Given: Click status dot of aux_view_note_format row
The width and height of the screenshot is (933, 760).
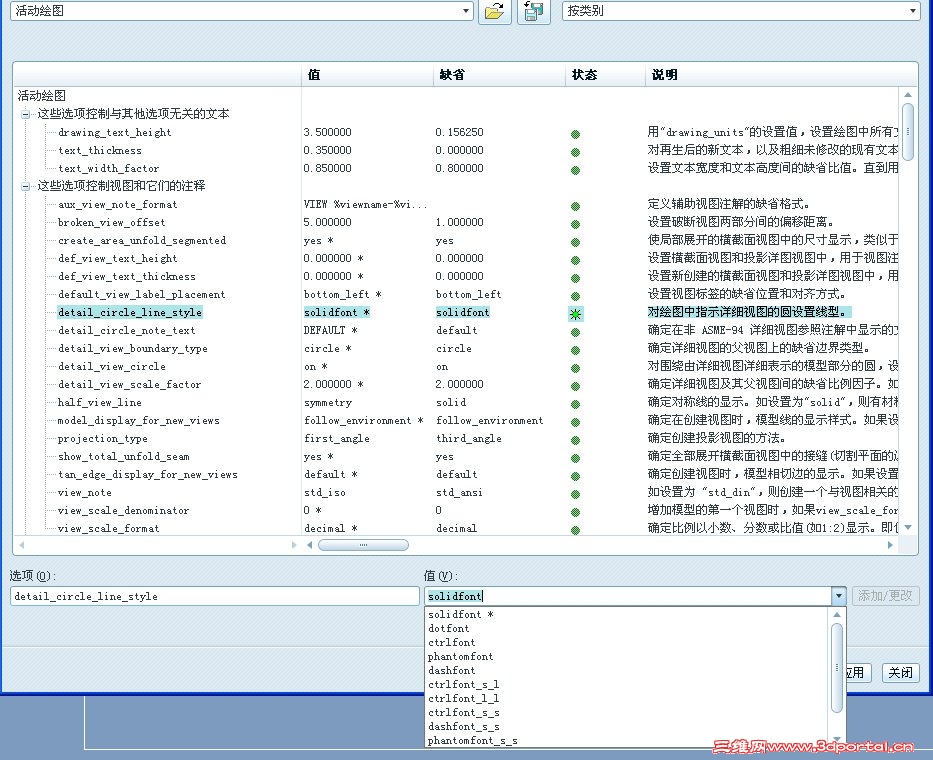Looking at the screenshot, I should click(x=575, y=206).
